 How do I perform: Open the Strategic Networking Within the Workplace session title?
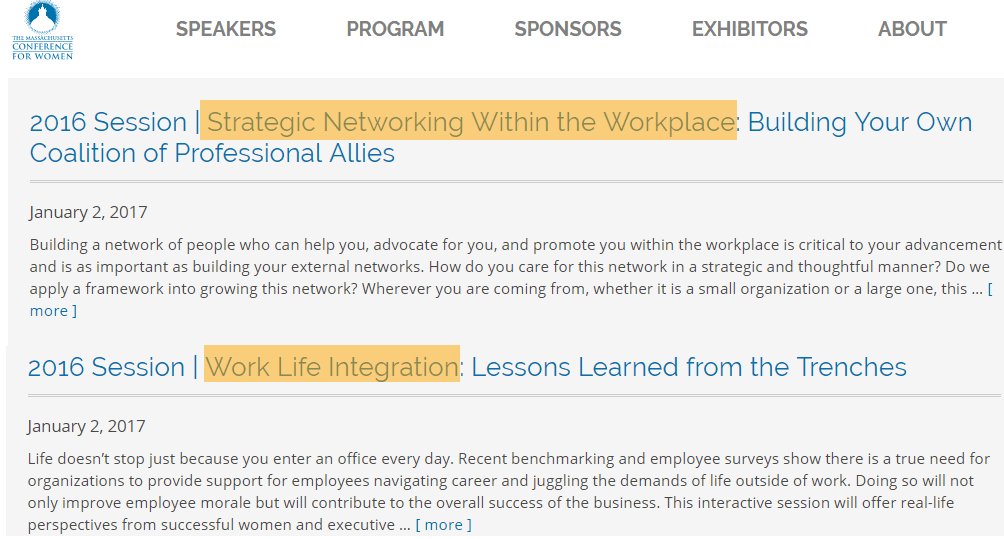click(501, 138)
